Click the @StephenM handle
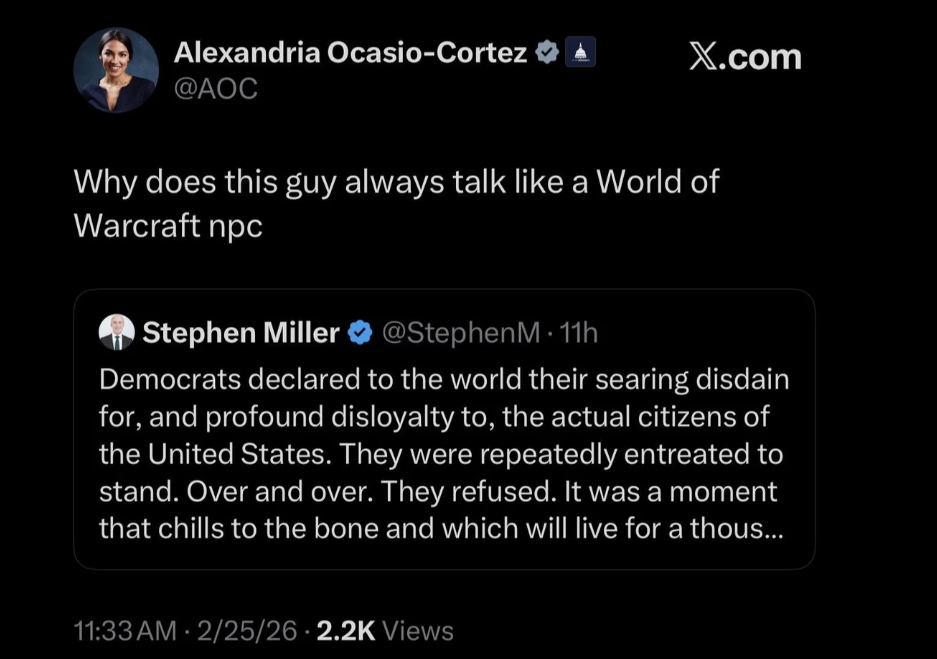The height and width of the screenshot is (659, 937). click(x=459, y=333)
